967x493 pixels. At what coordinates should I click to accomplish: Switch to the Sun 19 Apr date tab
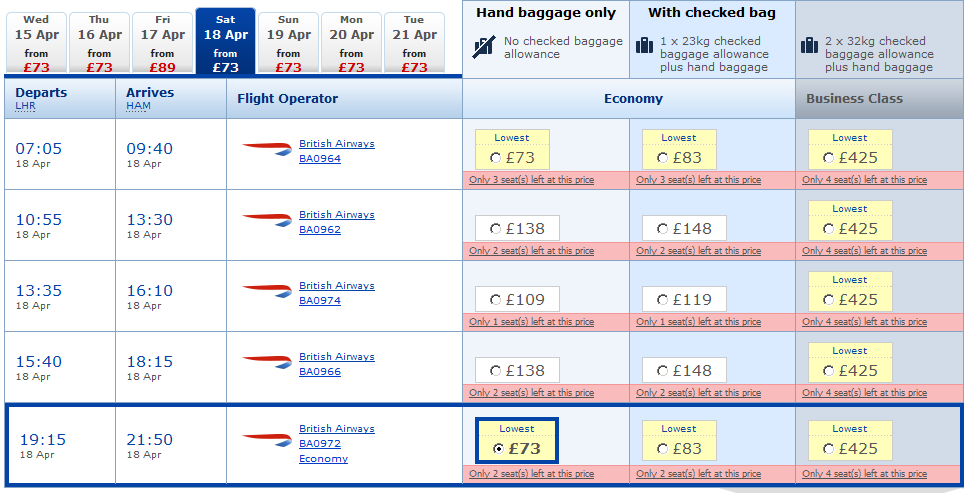pos(288,43)
